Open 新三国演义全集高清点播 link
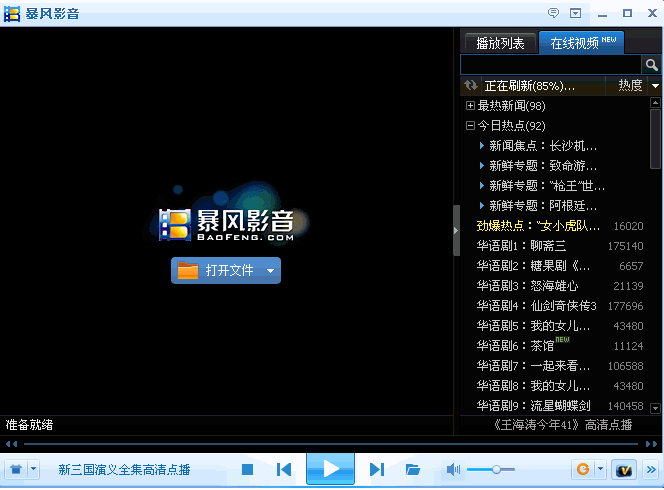 pyautogui.click(x=124, y=469)
